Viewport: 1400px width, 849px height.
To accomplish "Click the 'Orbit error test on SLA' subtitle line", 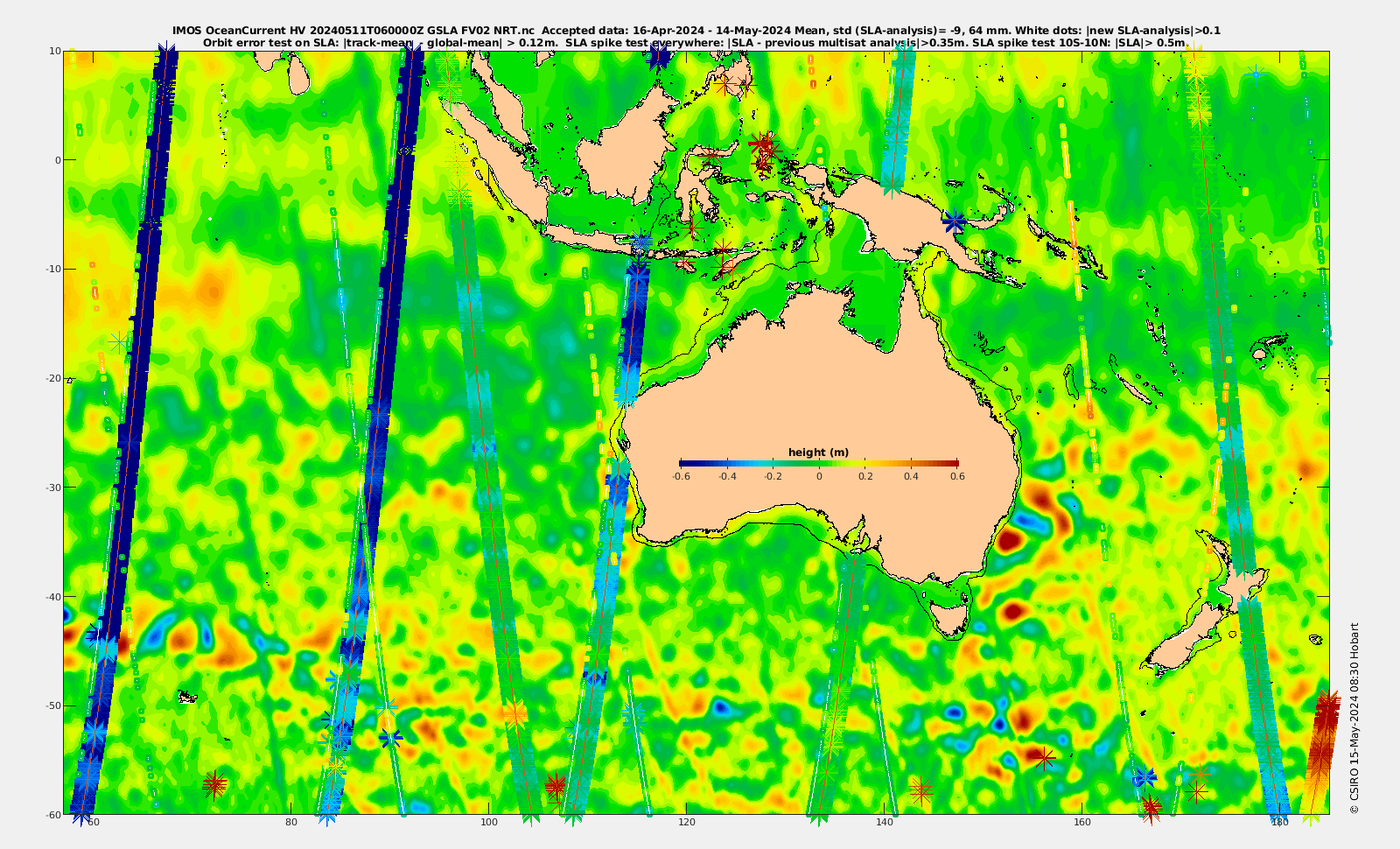I will 696,42.
